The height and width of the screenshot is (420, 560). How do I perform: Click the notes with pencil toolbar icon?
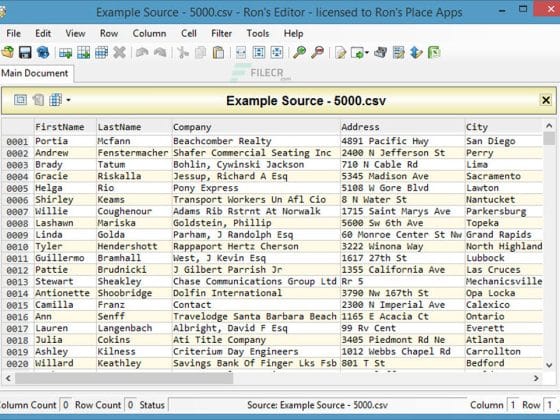click(398, 53)
